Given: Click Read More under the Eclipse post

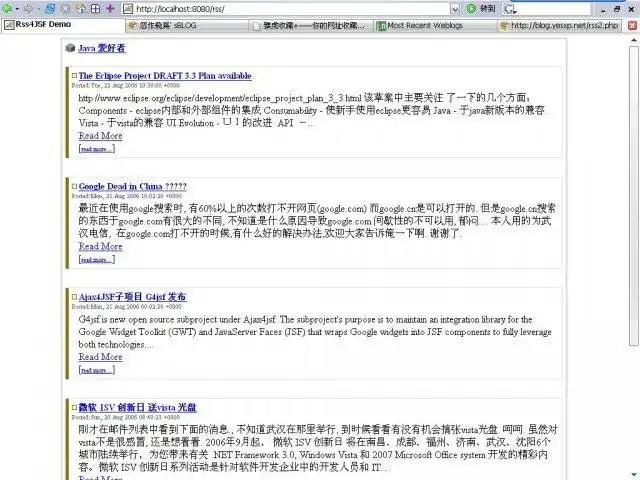Looking at the screenshot, I should click(100, 136).
